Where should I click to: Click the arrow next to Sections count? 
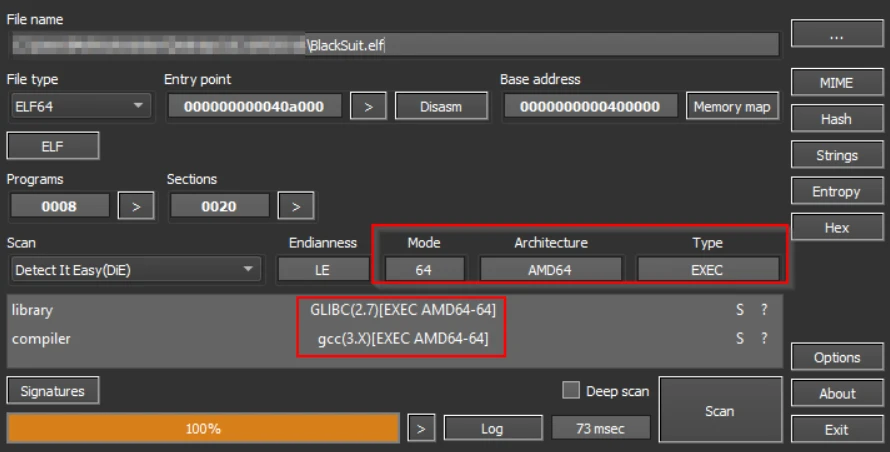(x=295, y=206)
